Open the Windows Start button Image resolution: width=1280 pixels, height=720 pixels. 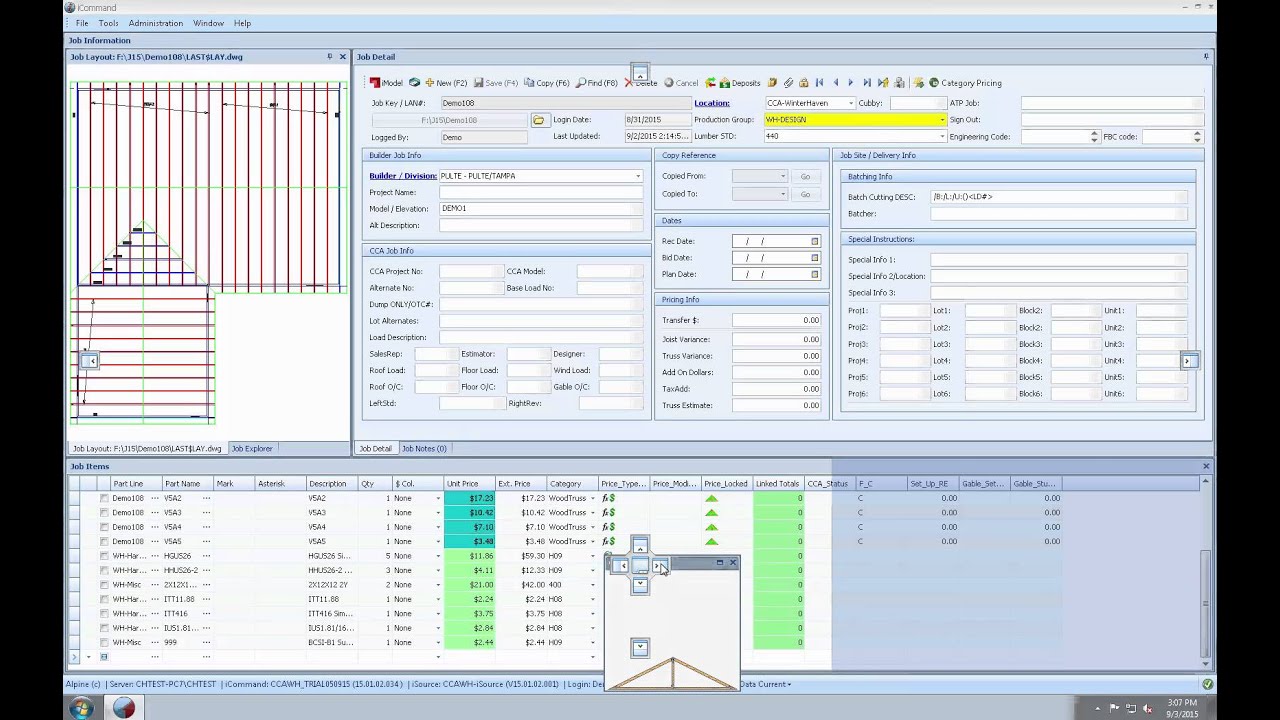pos(82,707)
